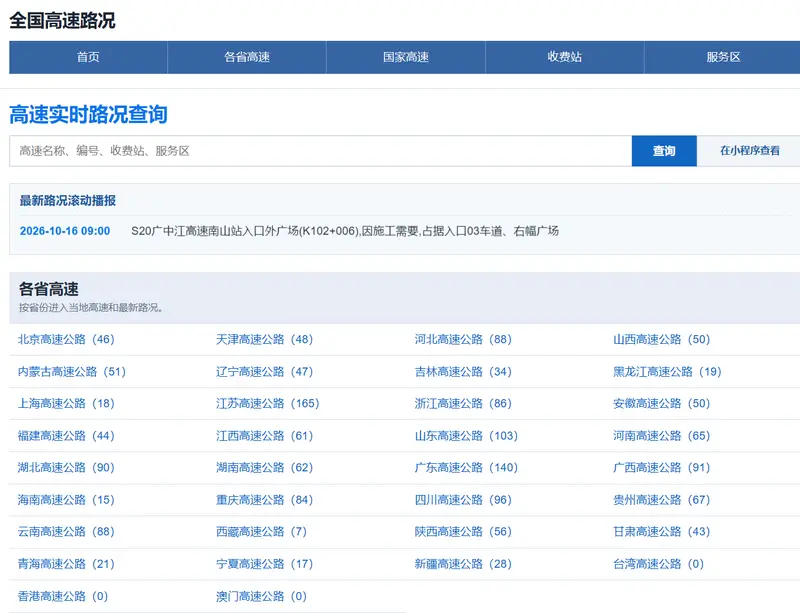Select the 服务区 navigation tab

coord(723,57)
